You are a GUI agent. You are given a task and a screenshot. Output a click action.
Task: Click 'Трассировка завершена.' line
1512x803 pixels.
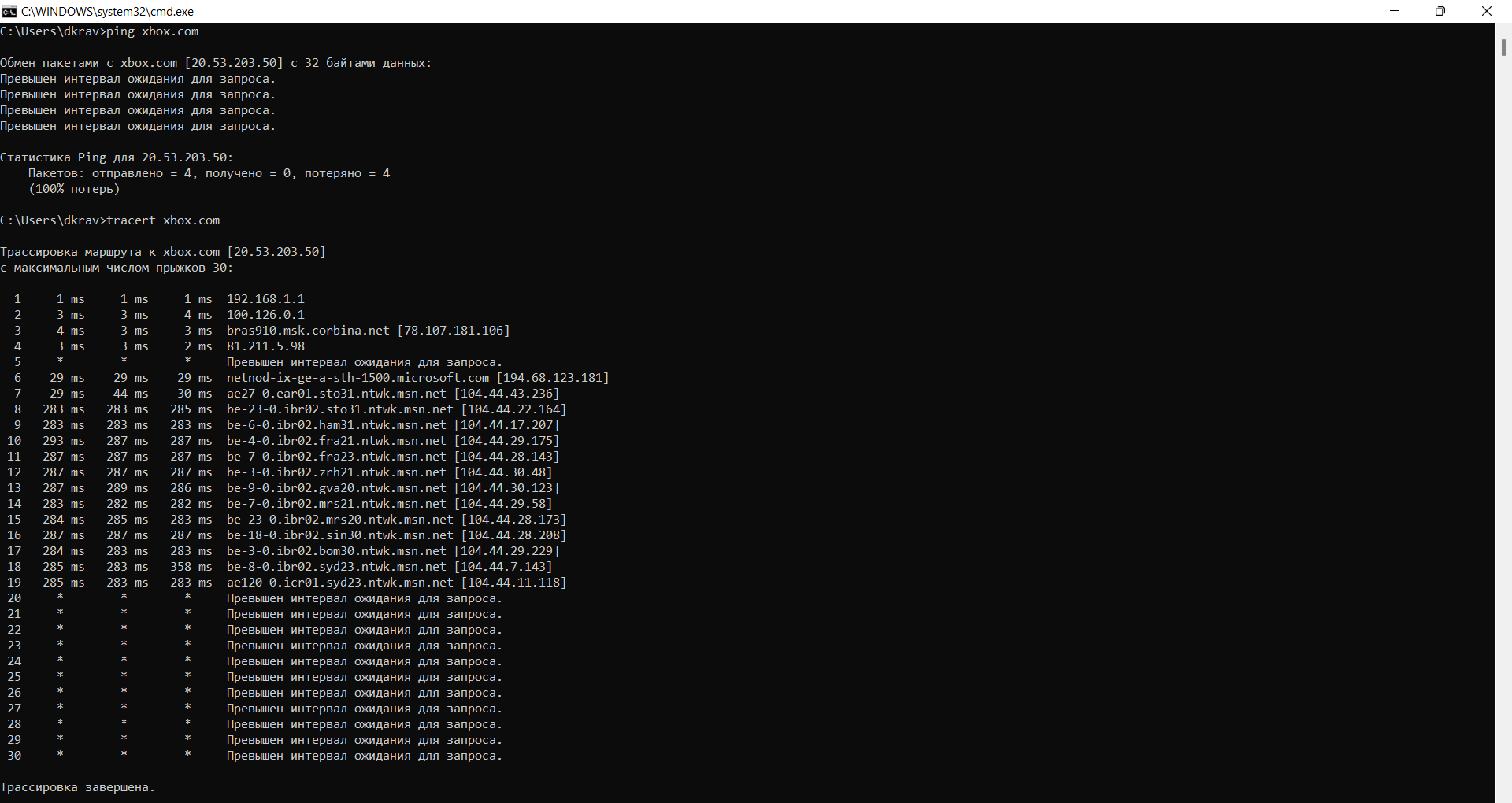pyautogui.click(x=78, y=787)
